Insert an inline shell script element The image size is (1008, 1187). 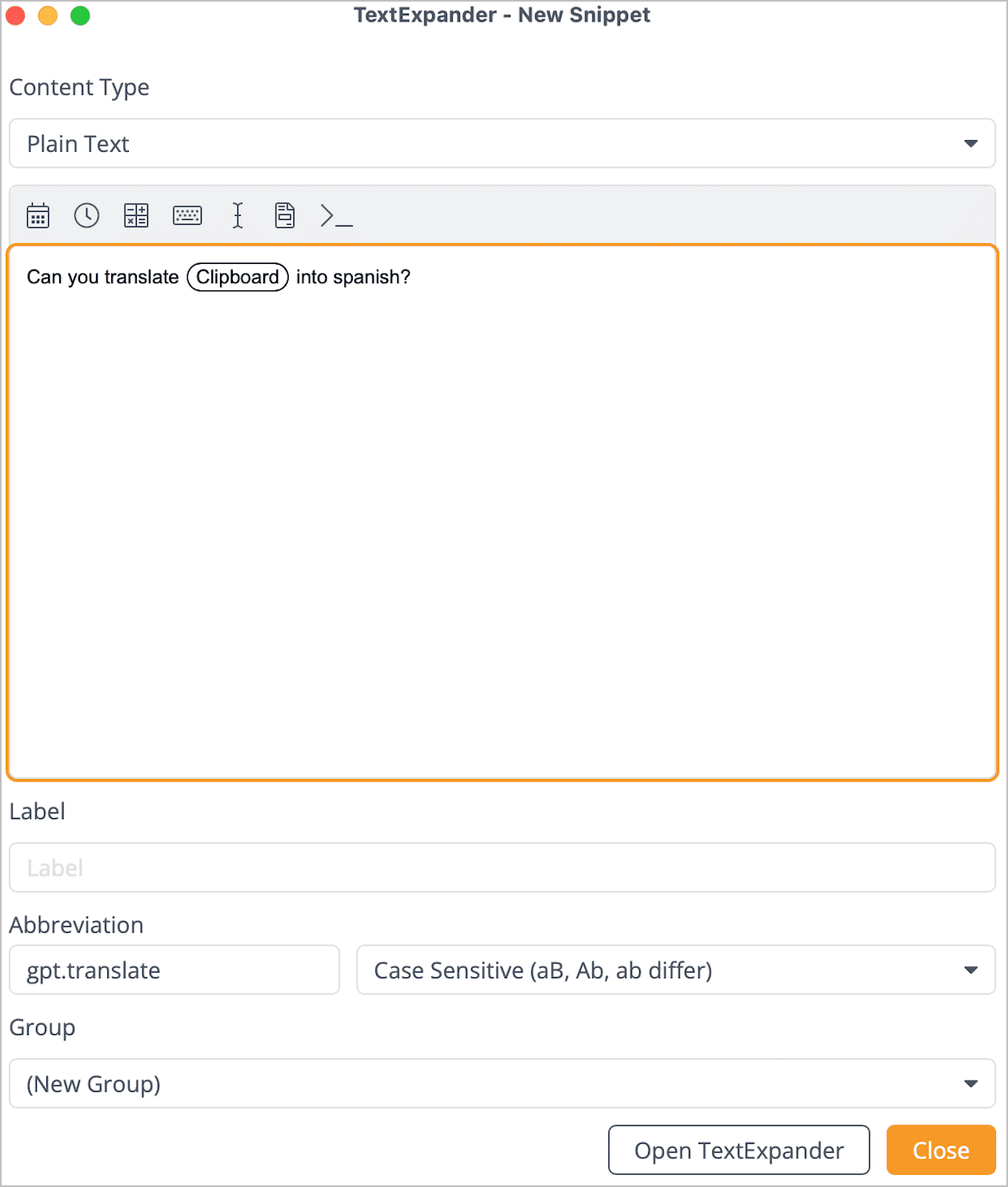[x=334, y=215]
